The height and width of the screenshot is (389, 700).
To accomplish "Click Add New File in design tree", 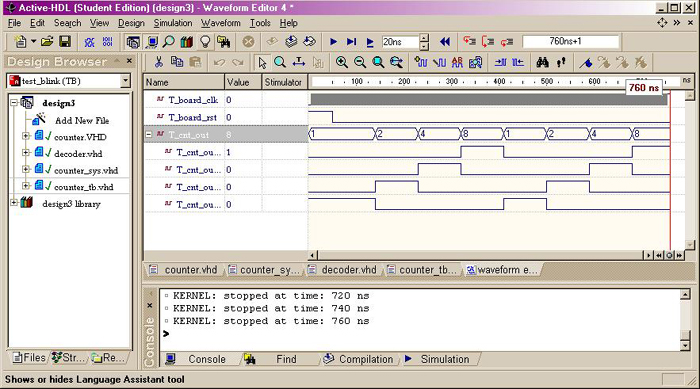I will click(82, 121).
